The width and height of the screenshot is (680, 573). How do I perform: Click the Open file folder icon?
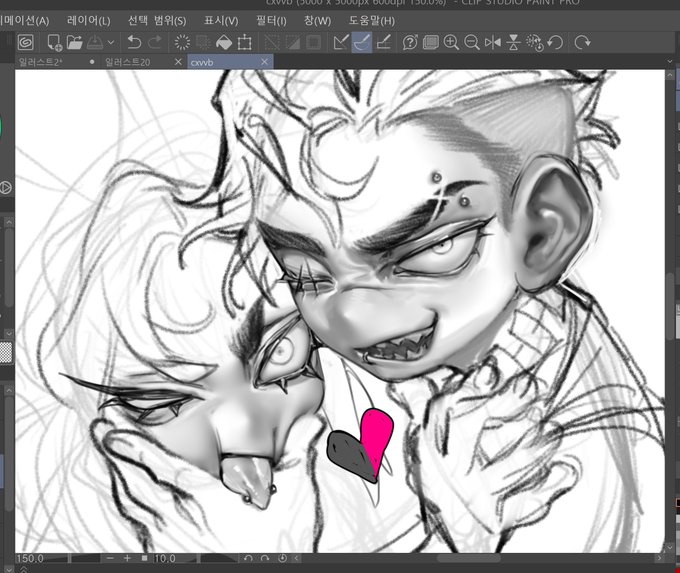pos(74,43)
